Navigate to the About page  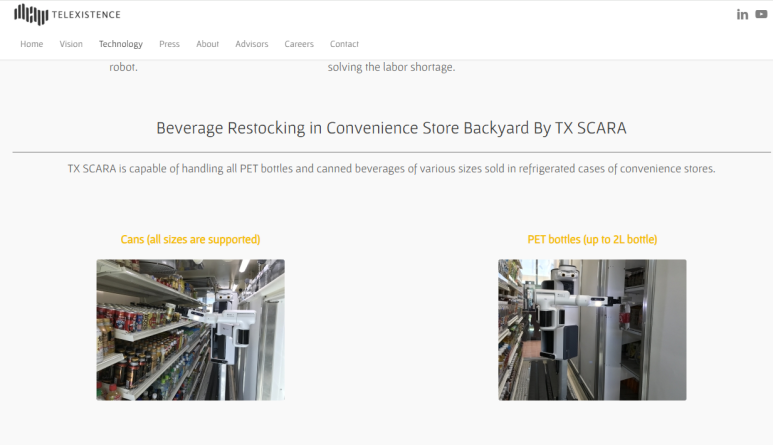(x=208, y=44)
